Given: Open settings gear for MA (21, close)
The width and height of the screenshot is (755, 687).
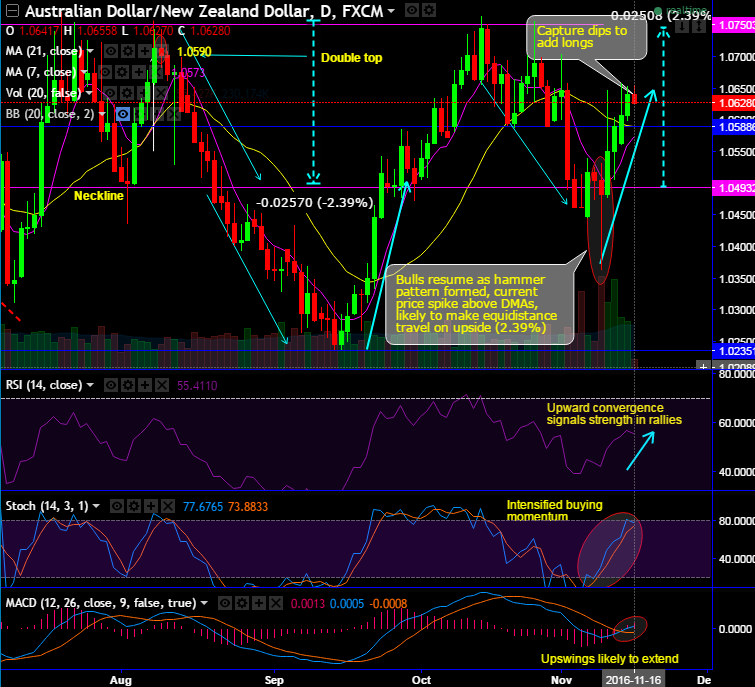Looking at the screenshot, I should pos(127,52).
